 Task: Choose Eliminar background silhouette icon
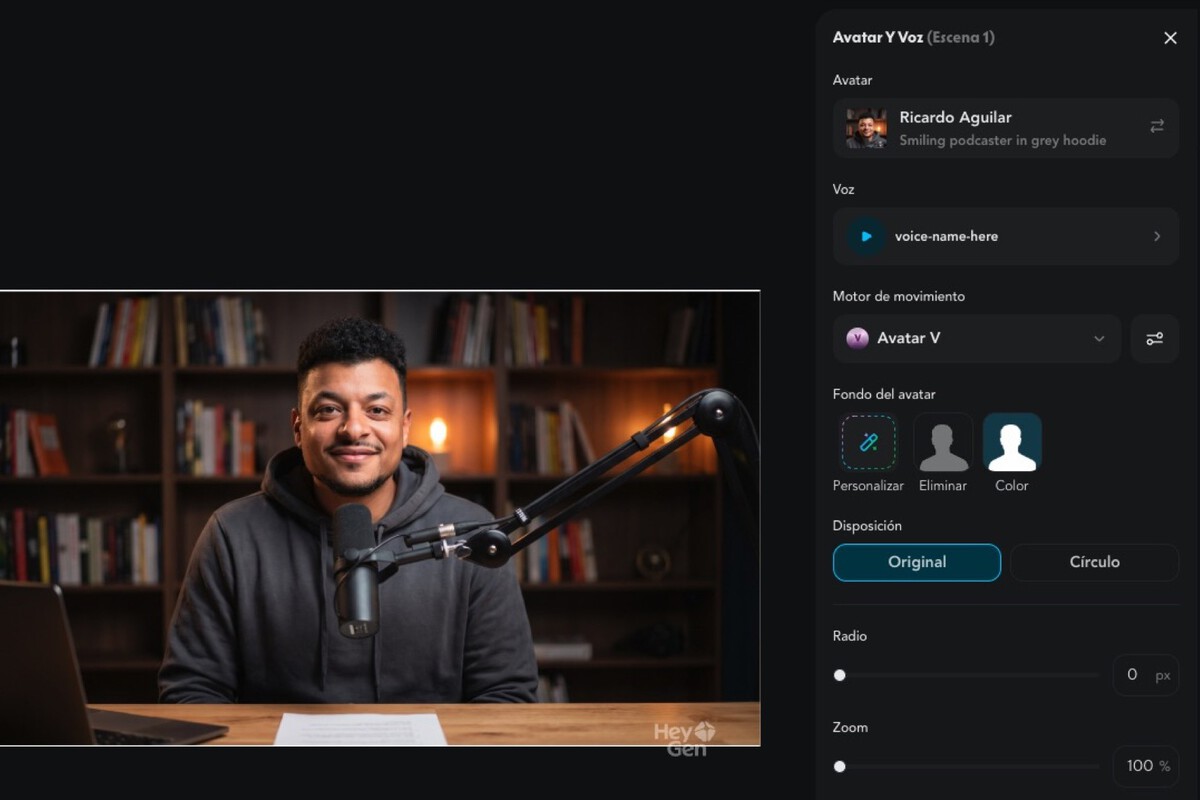tap(943, 442)
